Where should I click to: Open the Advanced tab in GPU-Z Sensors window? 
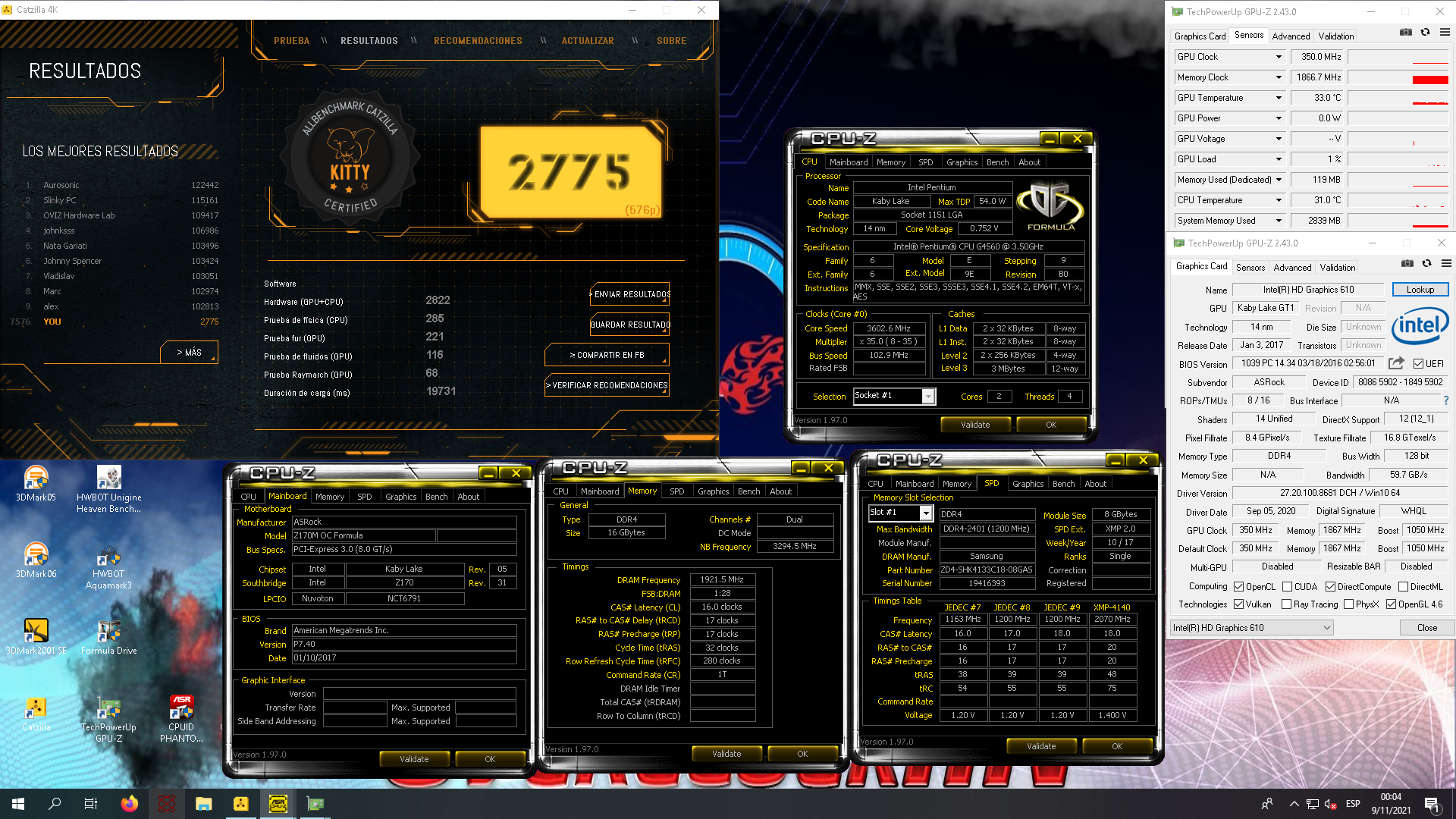(x=1291, y=36)
